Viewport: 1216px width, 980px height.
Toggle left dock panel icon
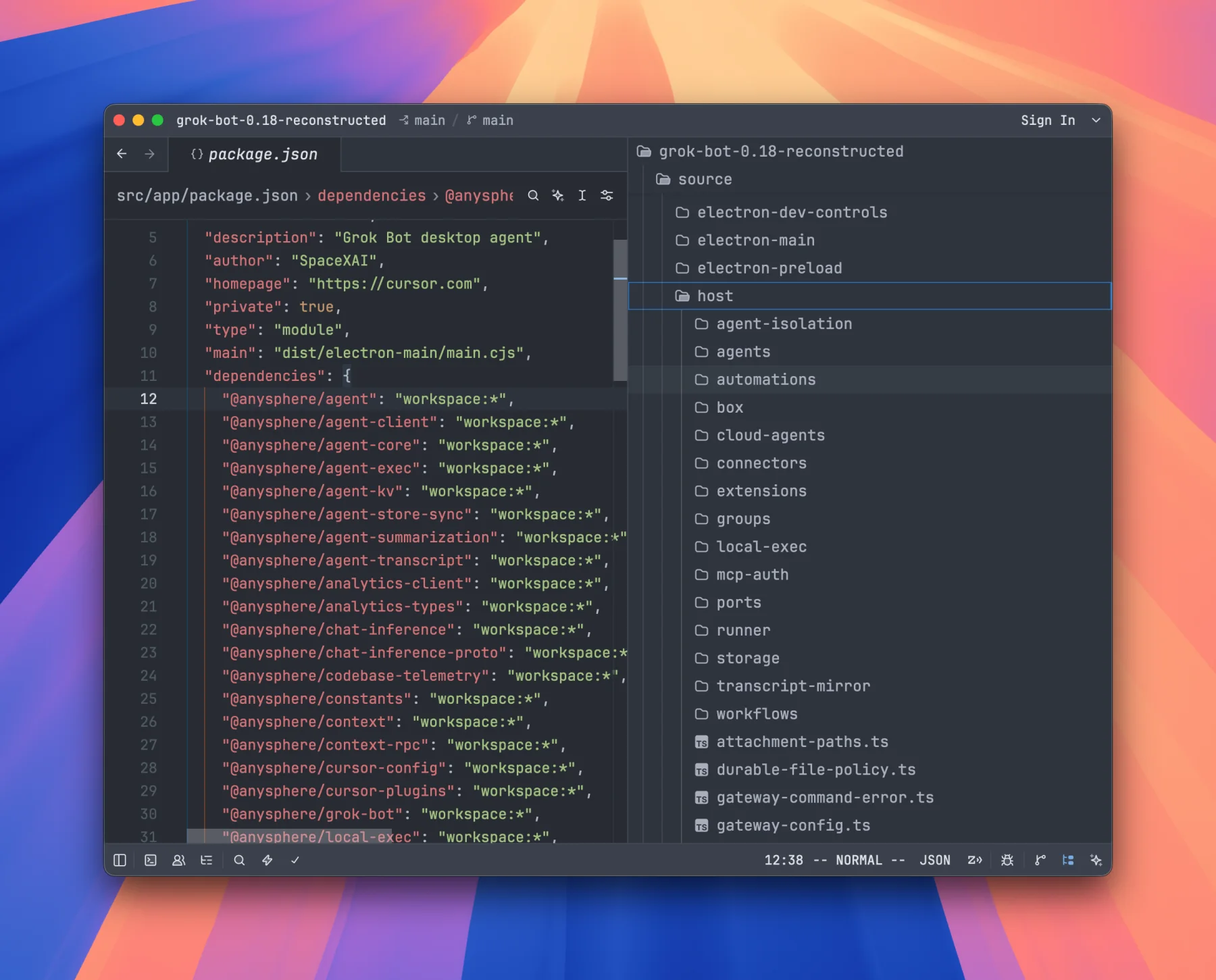120,860
